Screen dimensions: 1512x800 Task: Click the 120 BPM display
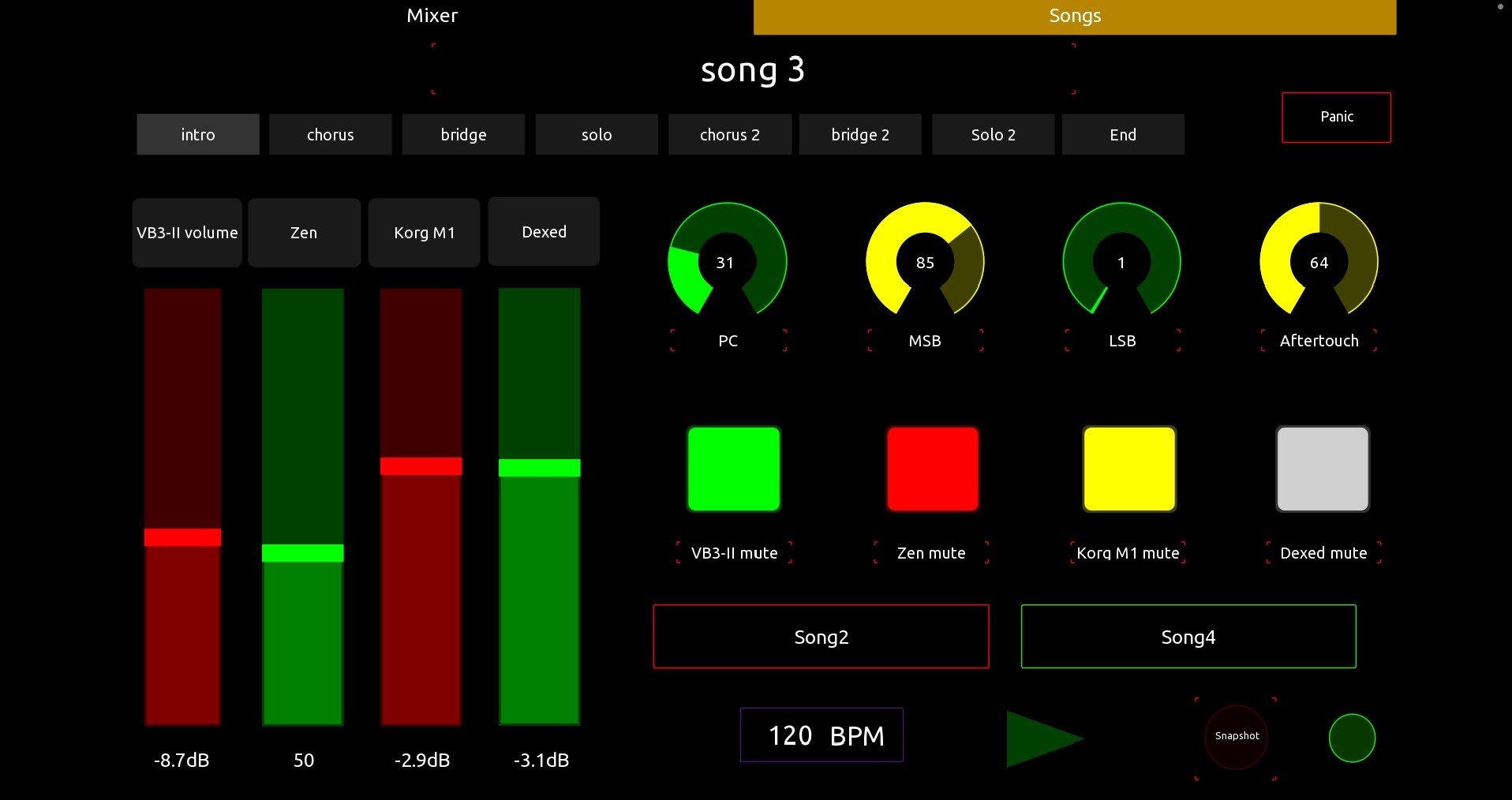click(x=821, y=735)
